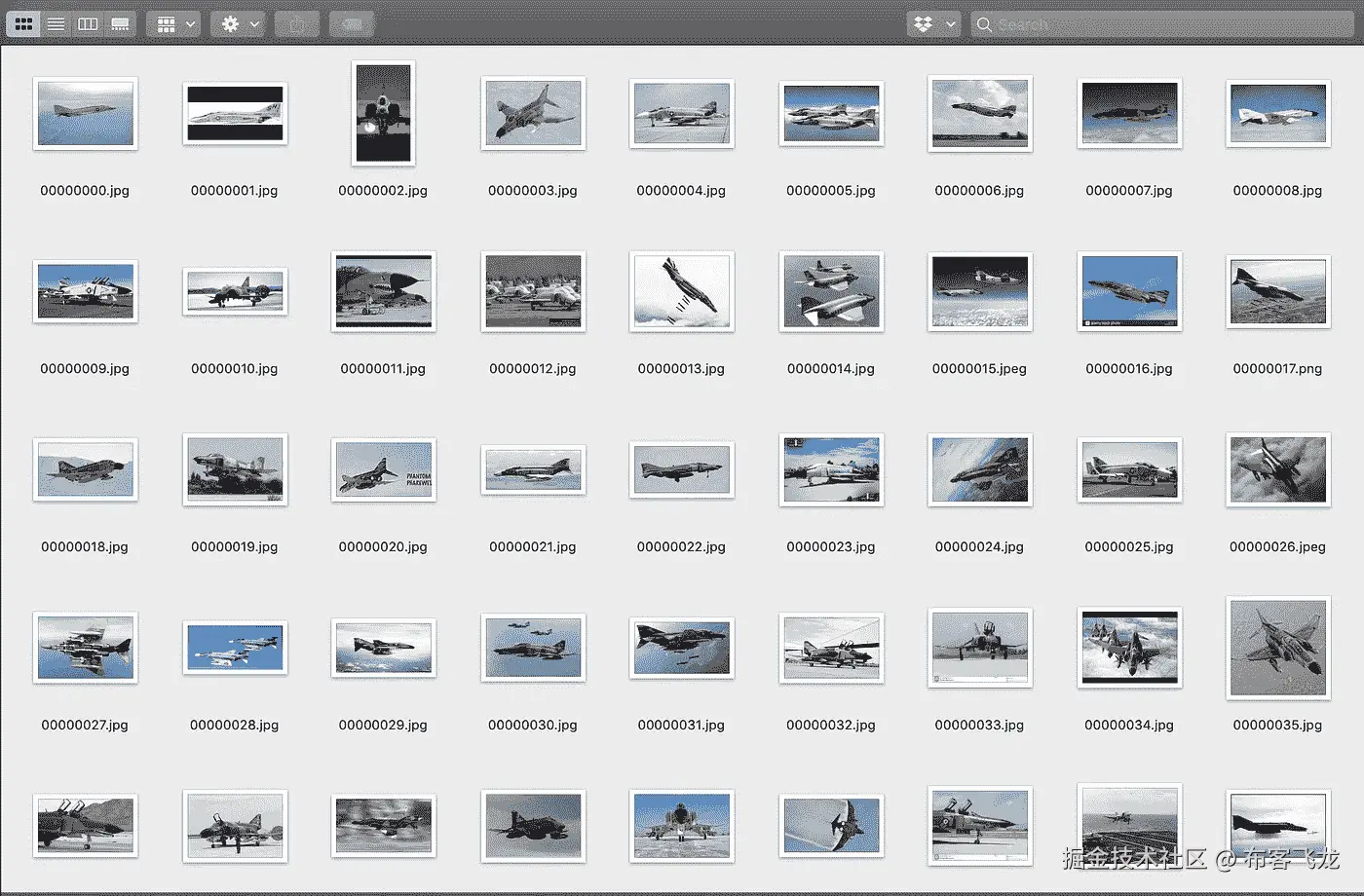Click the file name 00000030.jpg
The height and width of the screenshot is (896, 1364).
[533, 726]
